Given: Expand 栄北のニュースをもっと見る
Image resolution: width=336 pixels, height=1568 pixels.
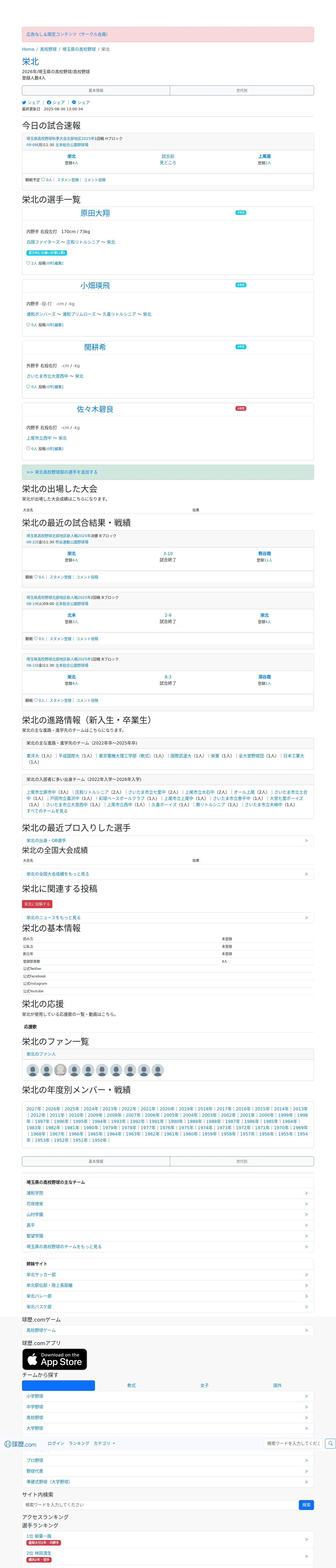Looking at the screenshot, I should point(168,917).
